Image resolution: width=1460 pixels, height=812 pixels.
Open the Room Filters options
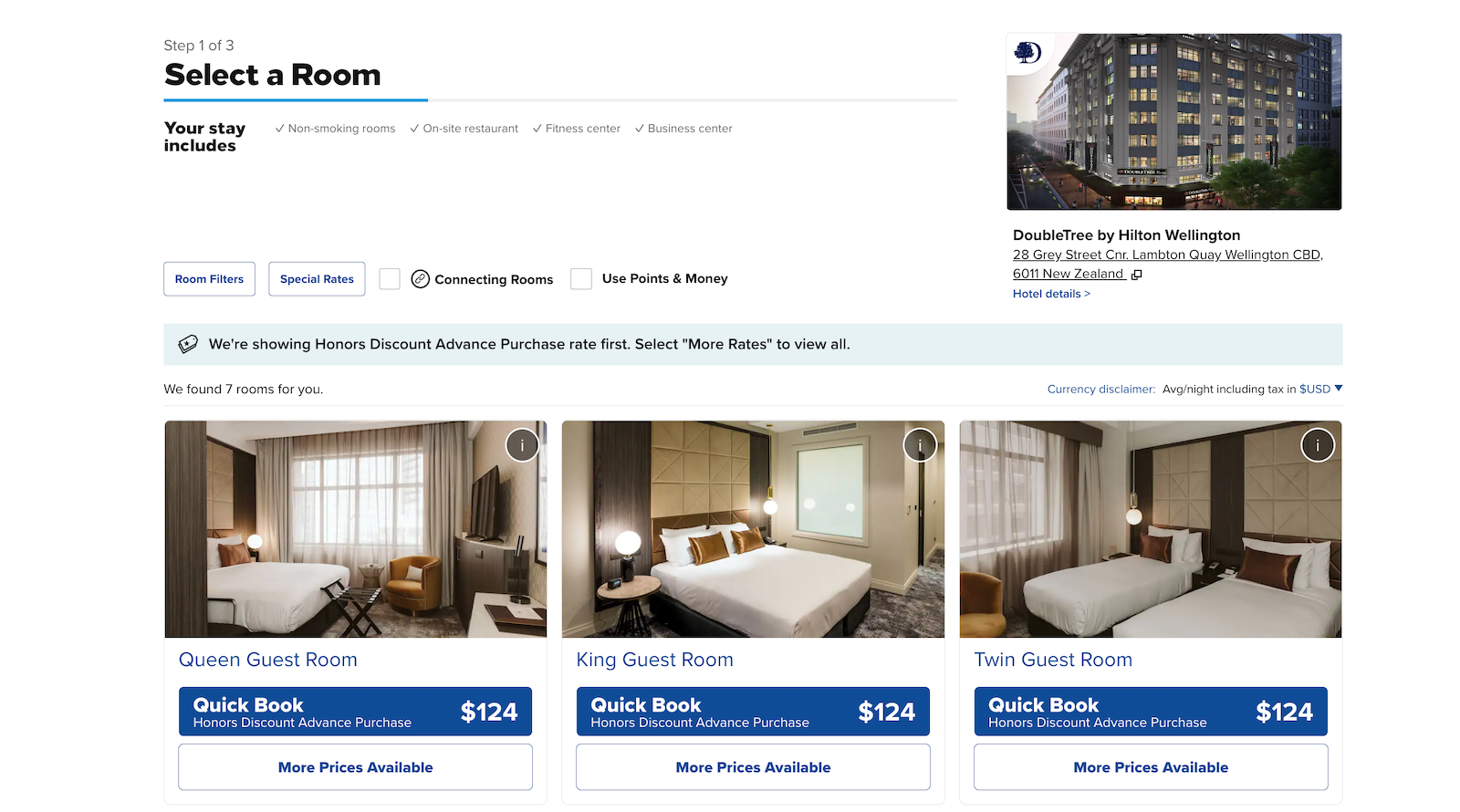209,279
